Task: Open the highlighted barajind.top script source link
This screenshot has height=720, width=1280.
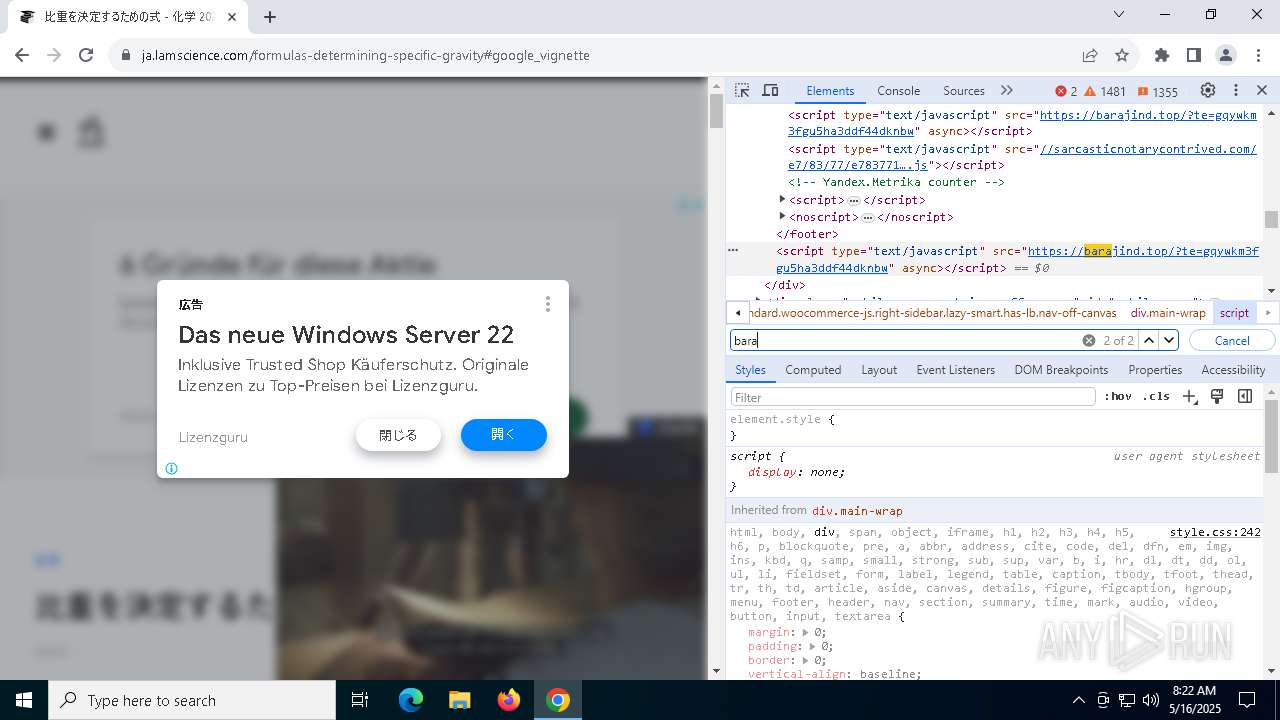Action: coord(1017,259)
